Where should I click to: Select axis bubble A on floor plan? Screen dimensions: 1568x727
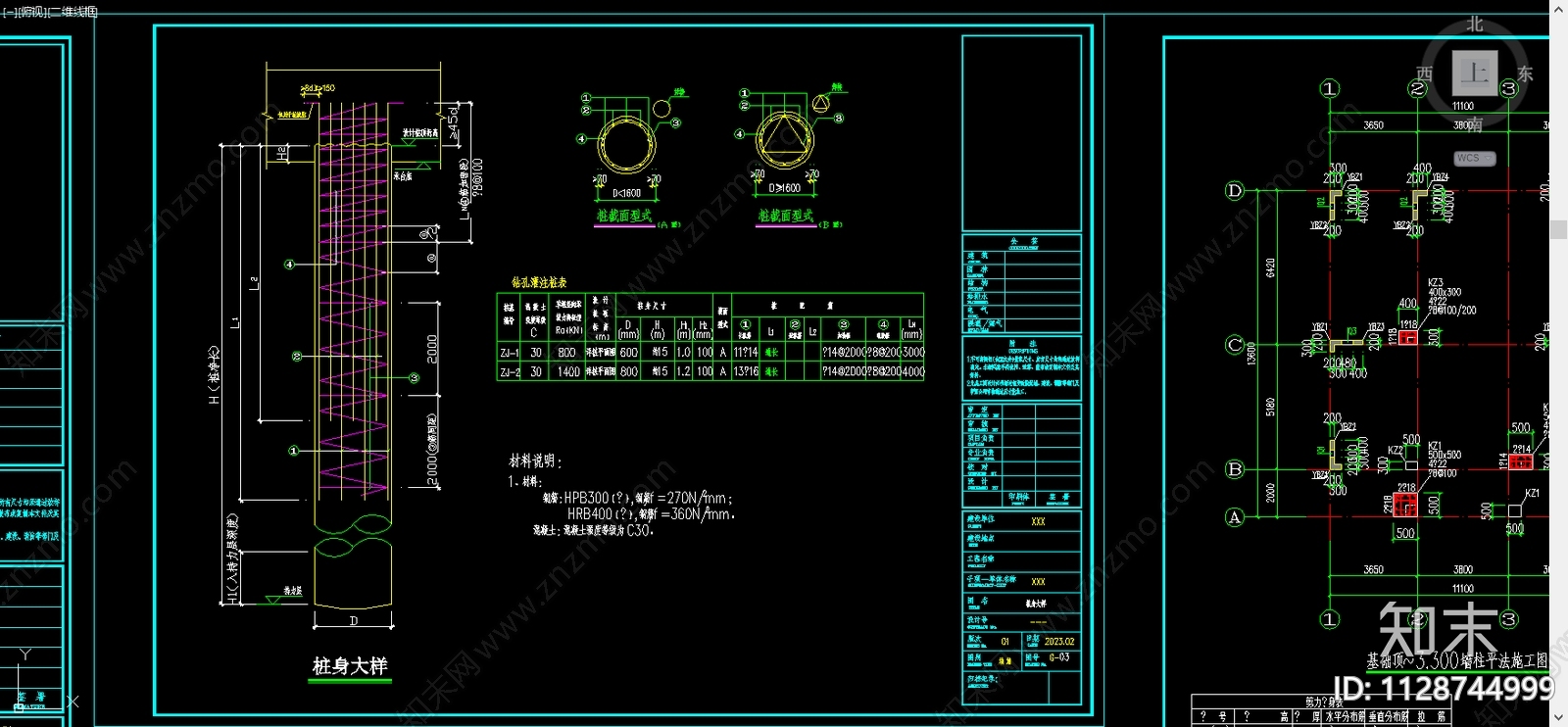point(1235,517)
